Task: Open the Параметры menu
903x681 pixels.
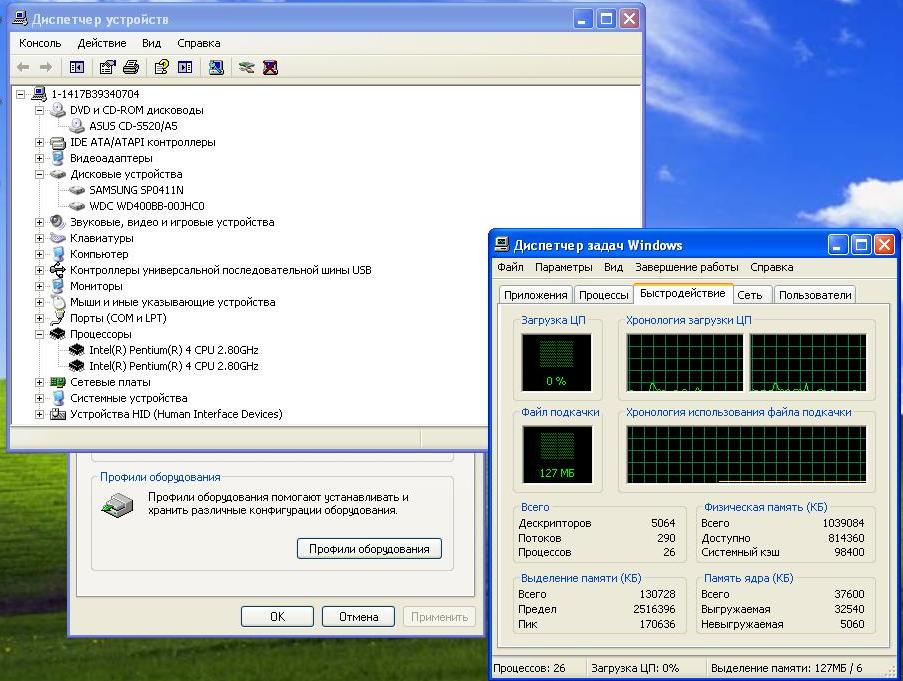Action: pos(564,267)
